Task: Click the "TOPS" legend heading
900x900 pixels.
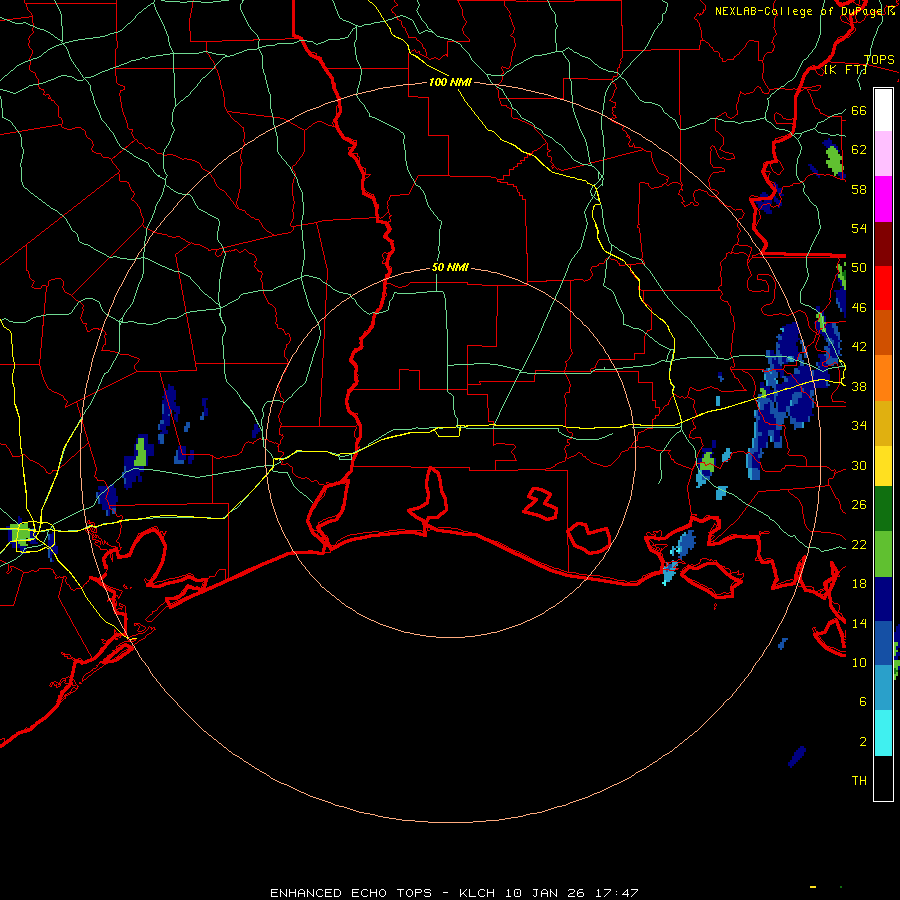Action: [x=879, y=60]
